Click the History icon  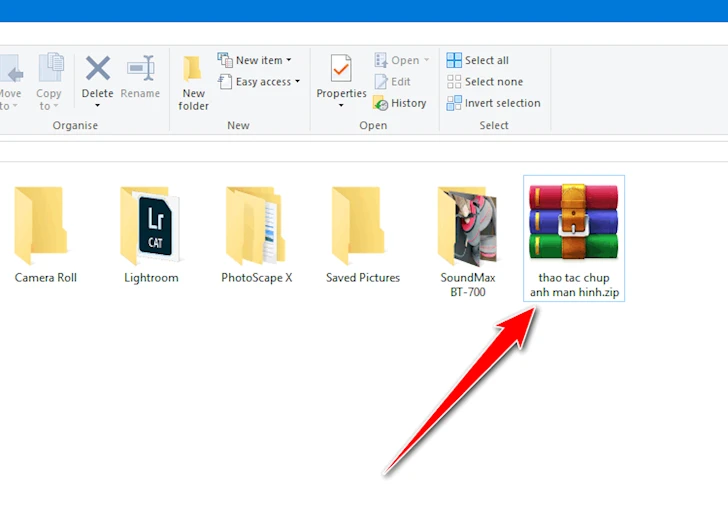click(380, 103)
